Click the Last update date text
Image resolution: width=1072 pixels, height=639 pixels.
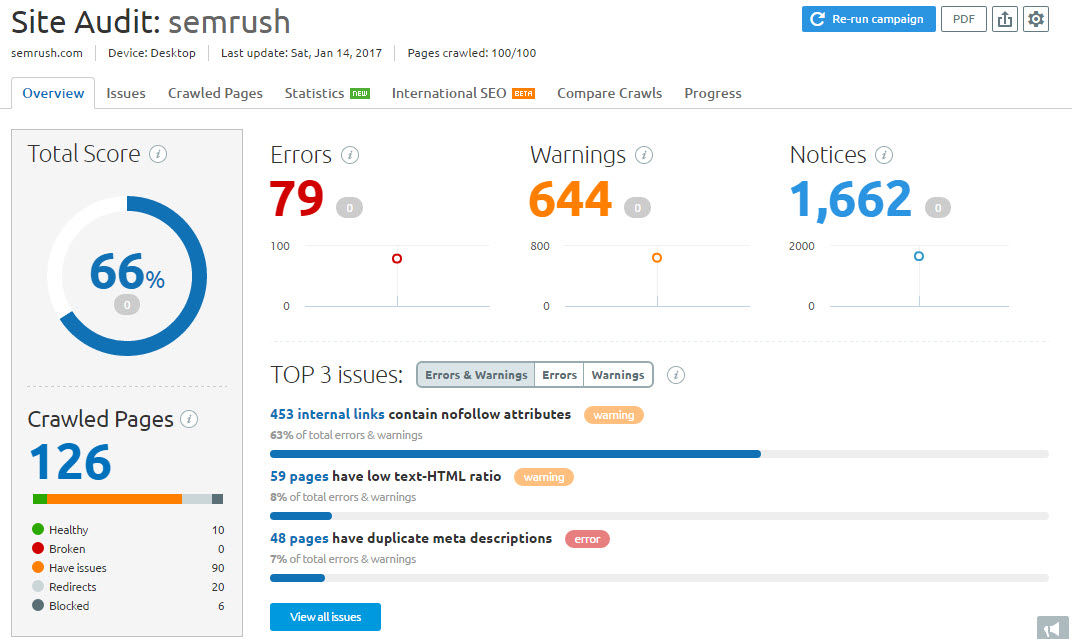[x=302, y=53]
